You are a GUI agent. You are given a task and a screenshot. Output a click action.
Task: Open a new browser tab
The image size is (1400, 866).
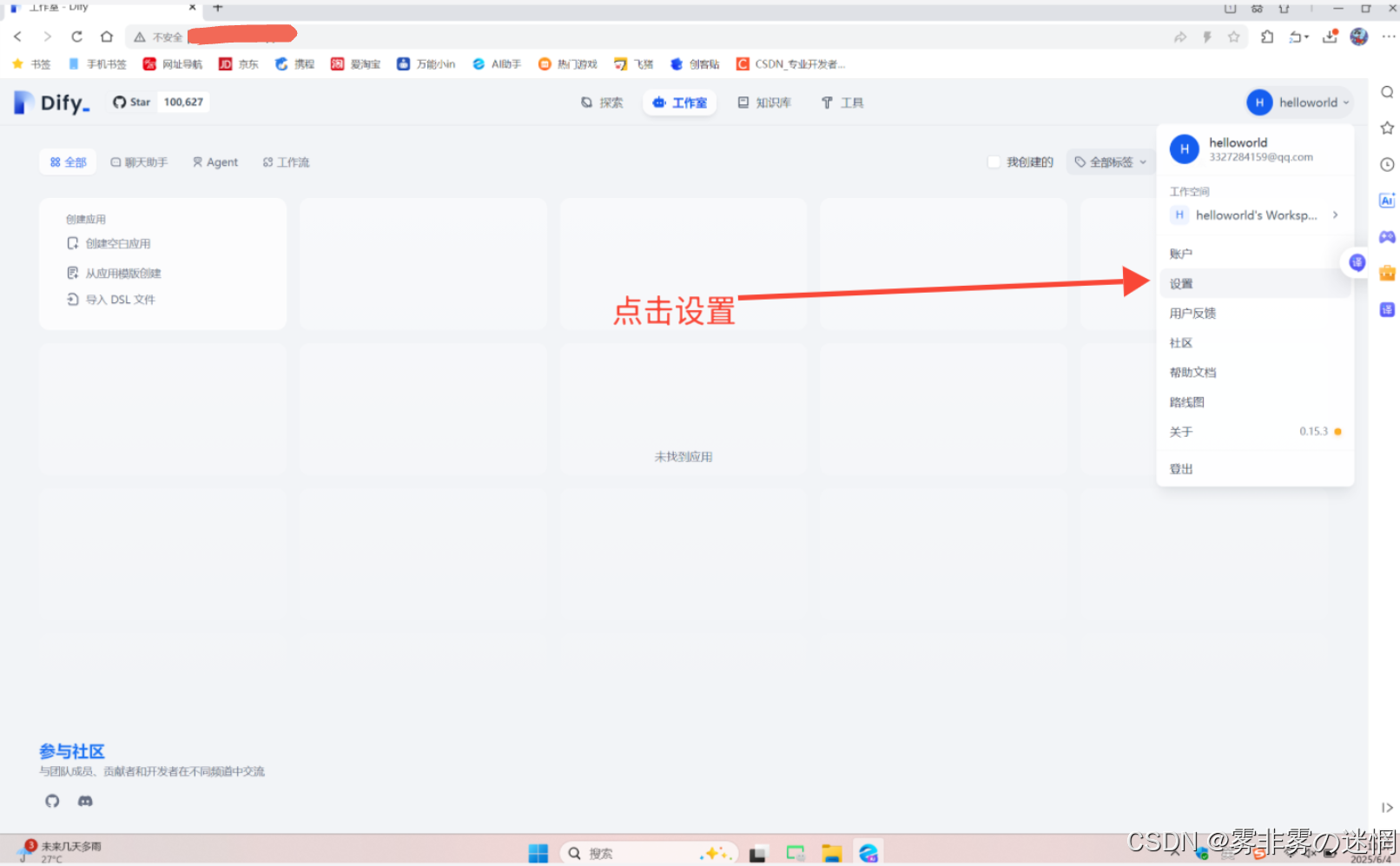[218, 7]
